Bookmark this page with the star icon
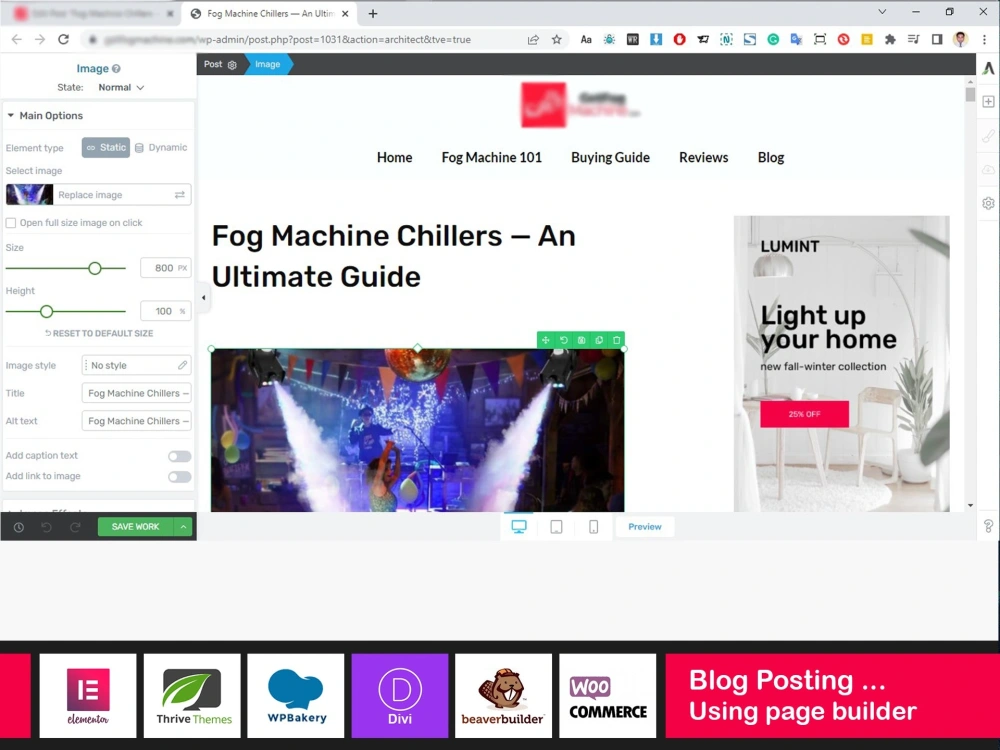Image resolution: width=1000 pixels, height=750 pixels. point(557,40)
